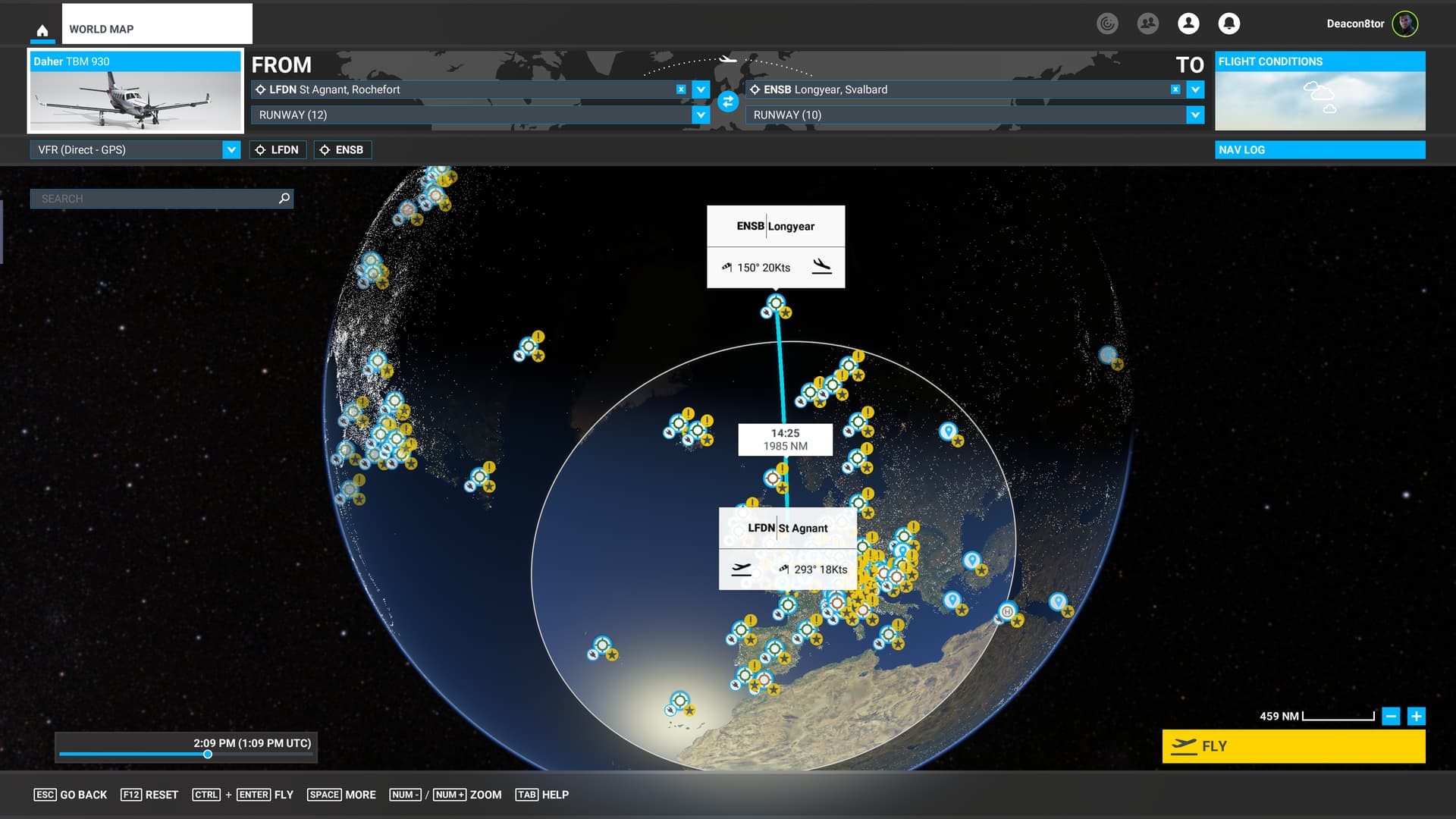Open the notifications bell icon
Image resolution: width=1456 pixels, height=819 pixels.
(x=1228, y=24)
